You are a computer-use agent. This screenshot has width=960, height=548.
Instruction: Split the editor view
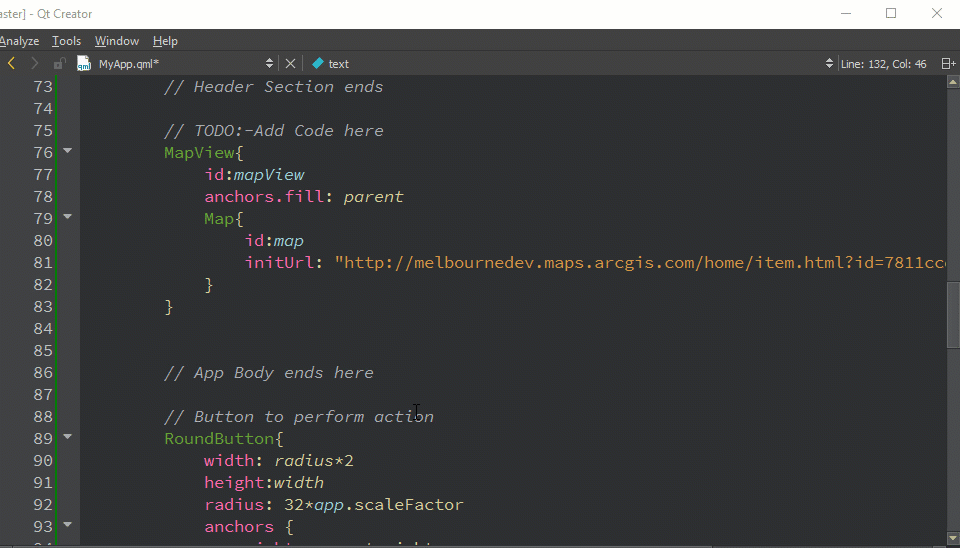pos(948,64)
